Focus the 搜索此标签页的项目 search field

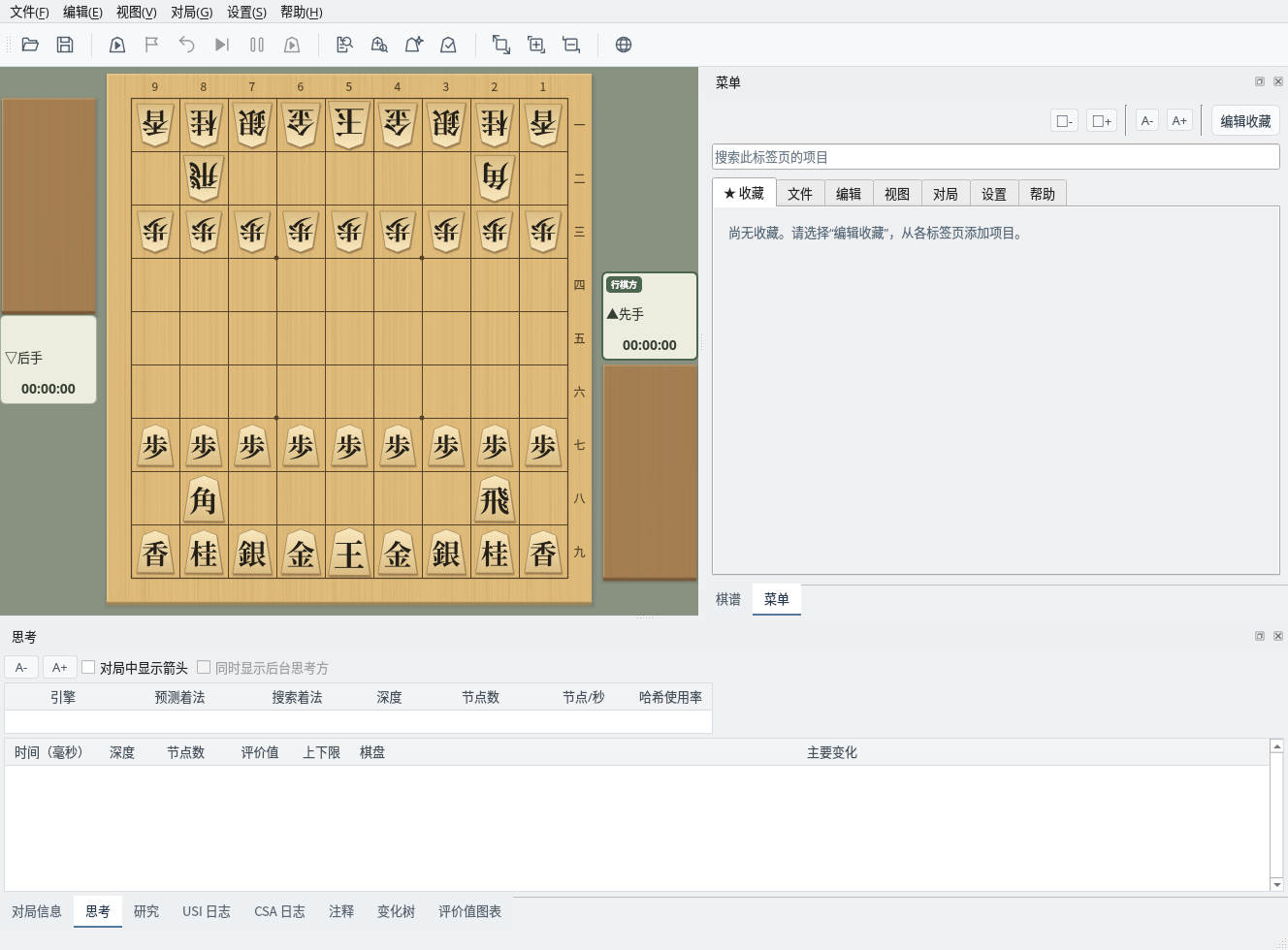pyautogui.click(x=996, y=157)
